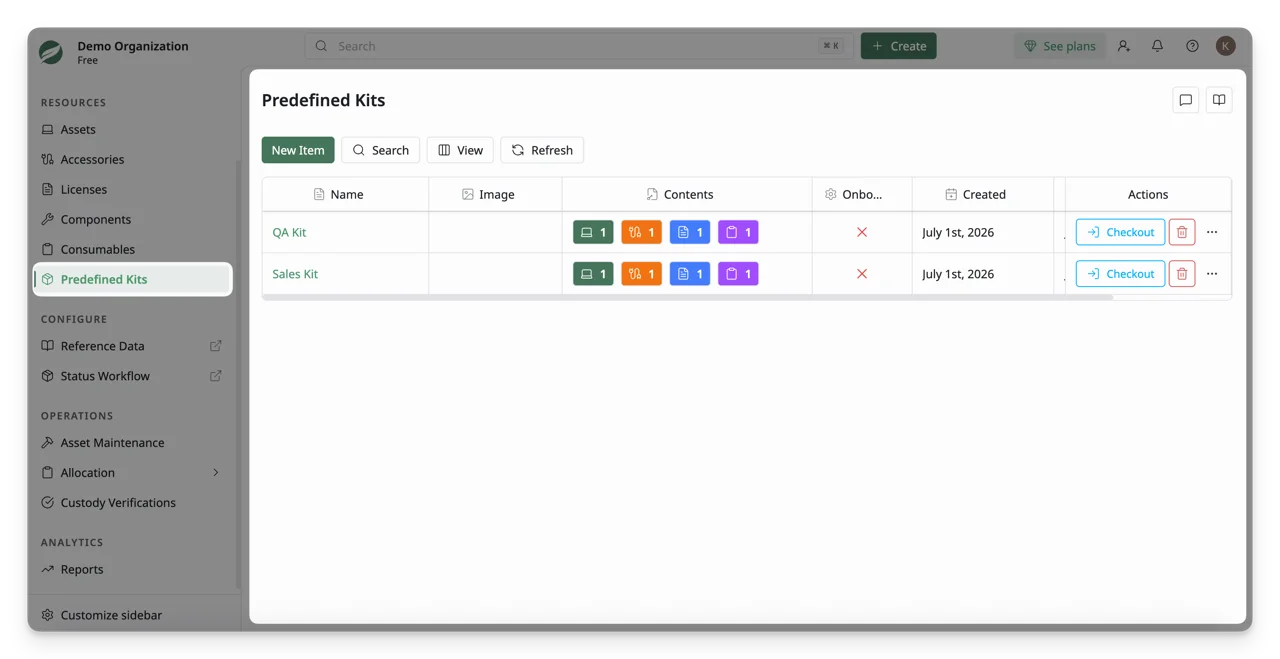
Task: Click into the top Search field
Action: coord(579,46)
